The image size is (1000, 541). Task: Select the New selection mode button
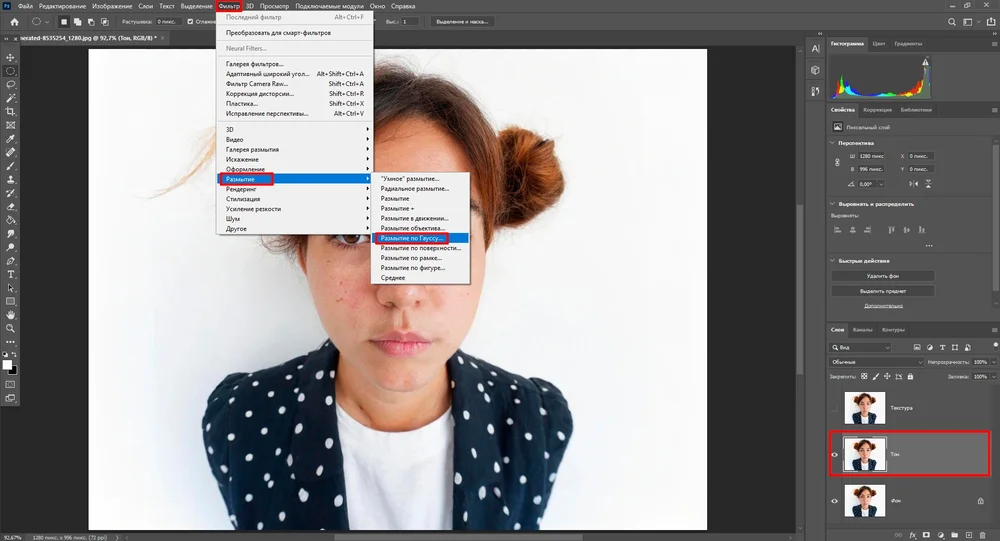point(64,22)
